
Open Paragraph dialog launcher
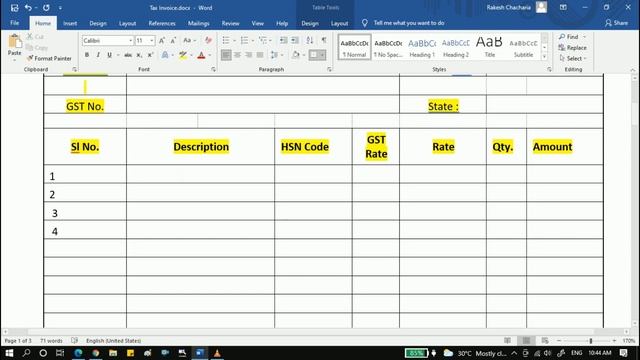329,70
